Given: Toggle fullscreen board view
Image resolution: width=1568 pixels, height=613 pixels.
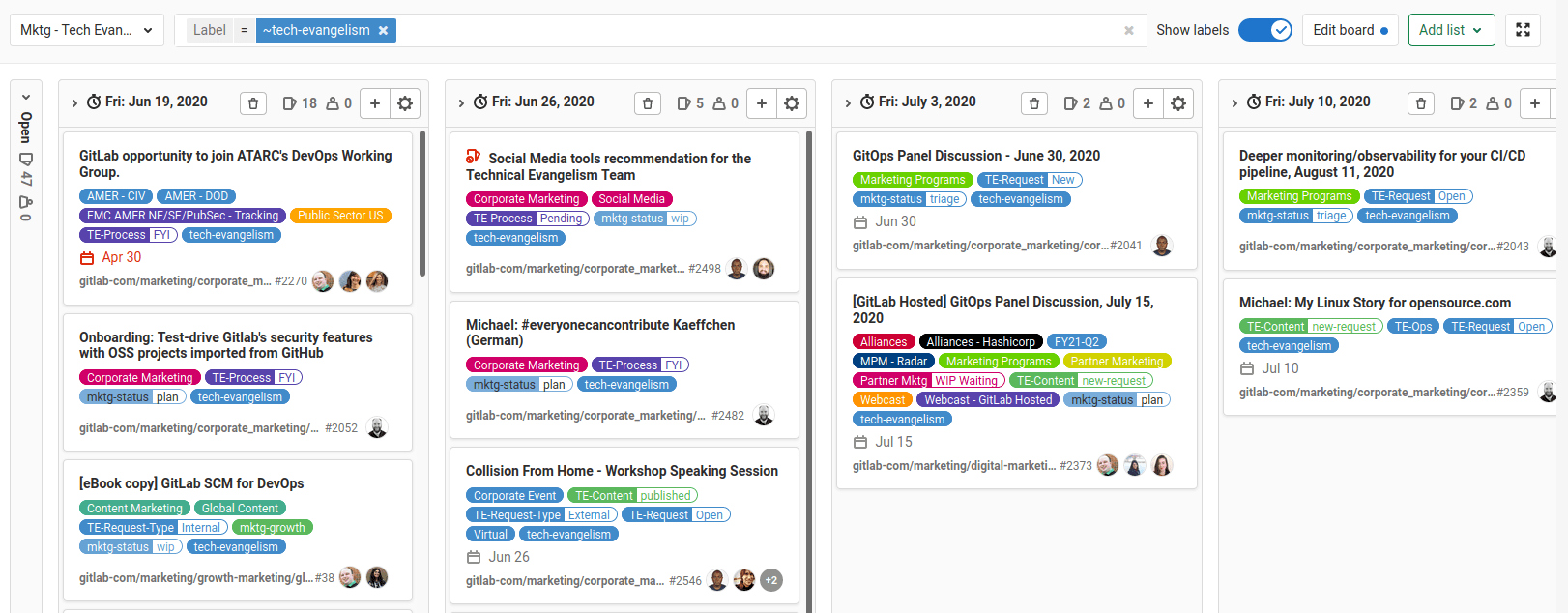Looking at the screenshot, I should [x=1523, y=30].
